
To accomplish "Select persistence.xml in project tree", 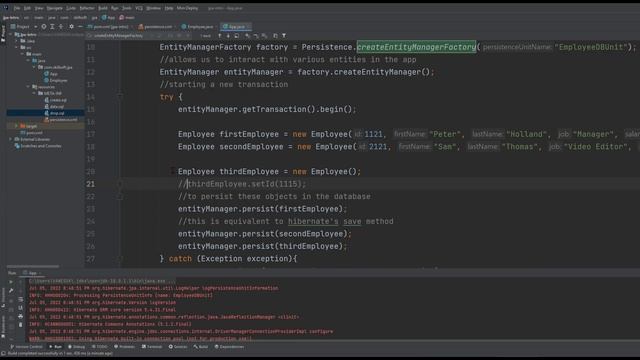I will click(x=61, y=120).
